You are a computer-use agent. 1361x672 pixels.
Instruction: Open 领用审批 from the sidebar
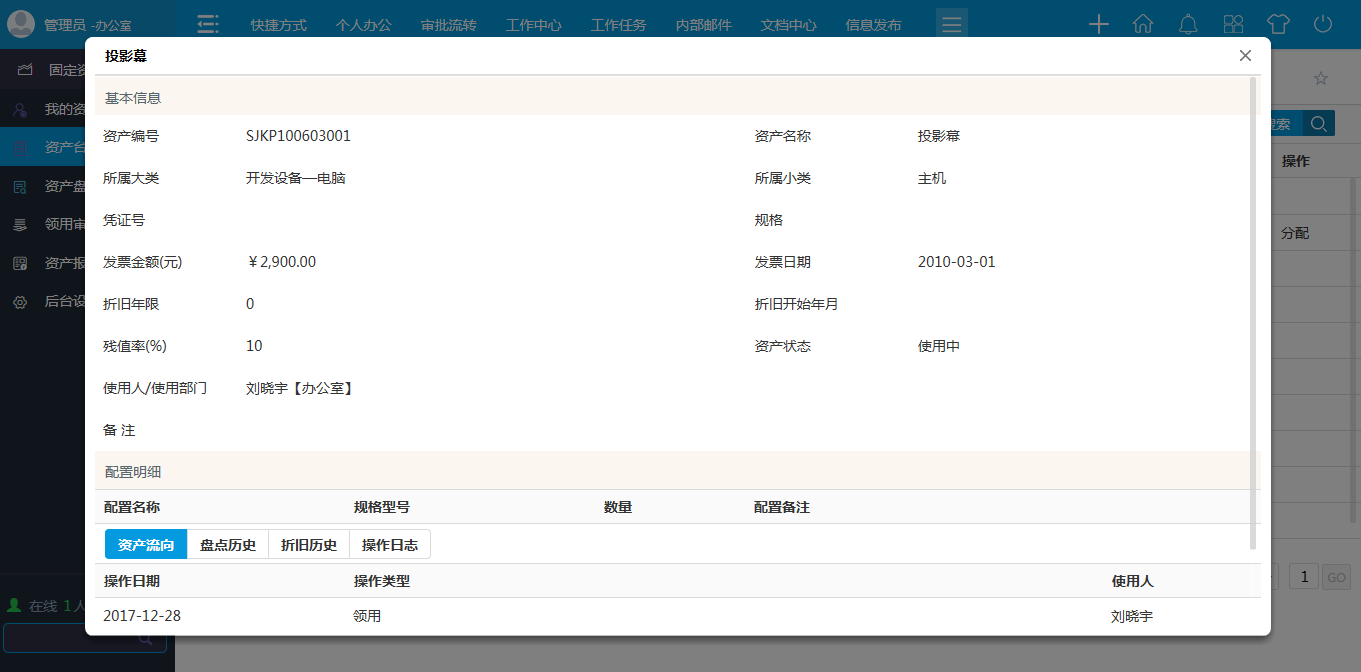pos(22,223)
